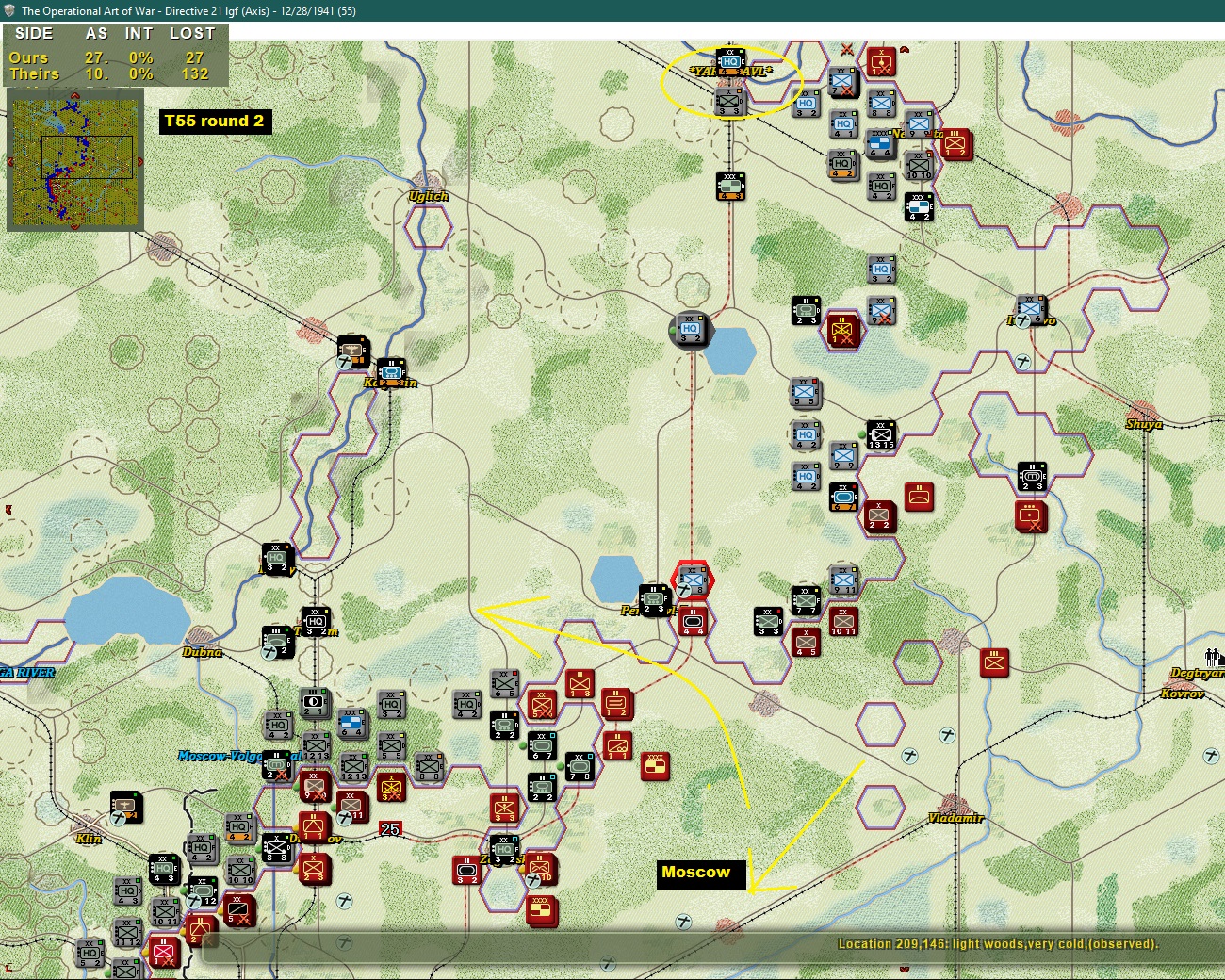
Task: Select the Kalinin counter with blue symbol
Action: pos(391,372)
